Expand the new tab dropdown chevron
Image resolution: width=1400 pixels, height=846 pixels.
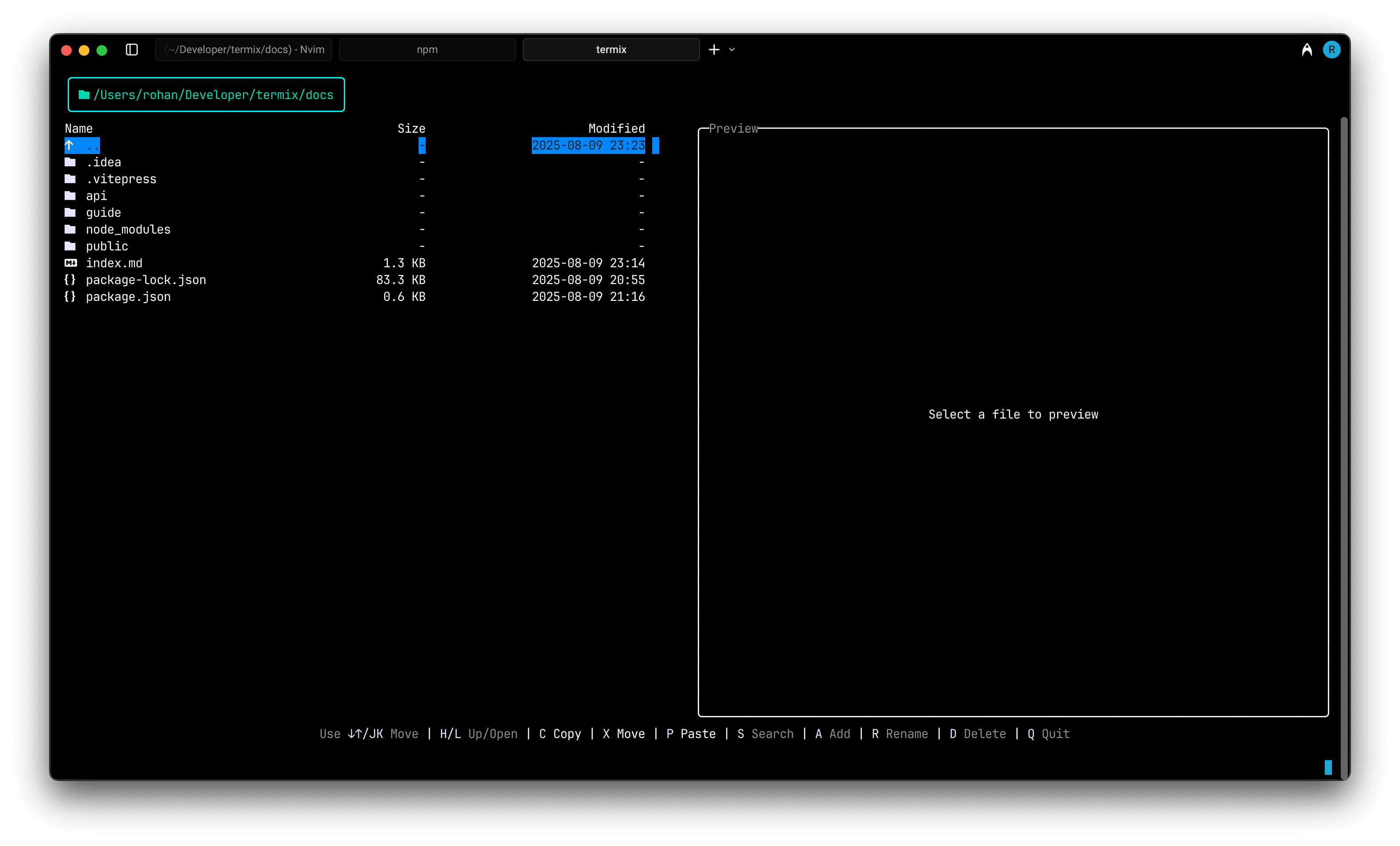[x=732, y=50]
